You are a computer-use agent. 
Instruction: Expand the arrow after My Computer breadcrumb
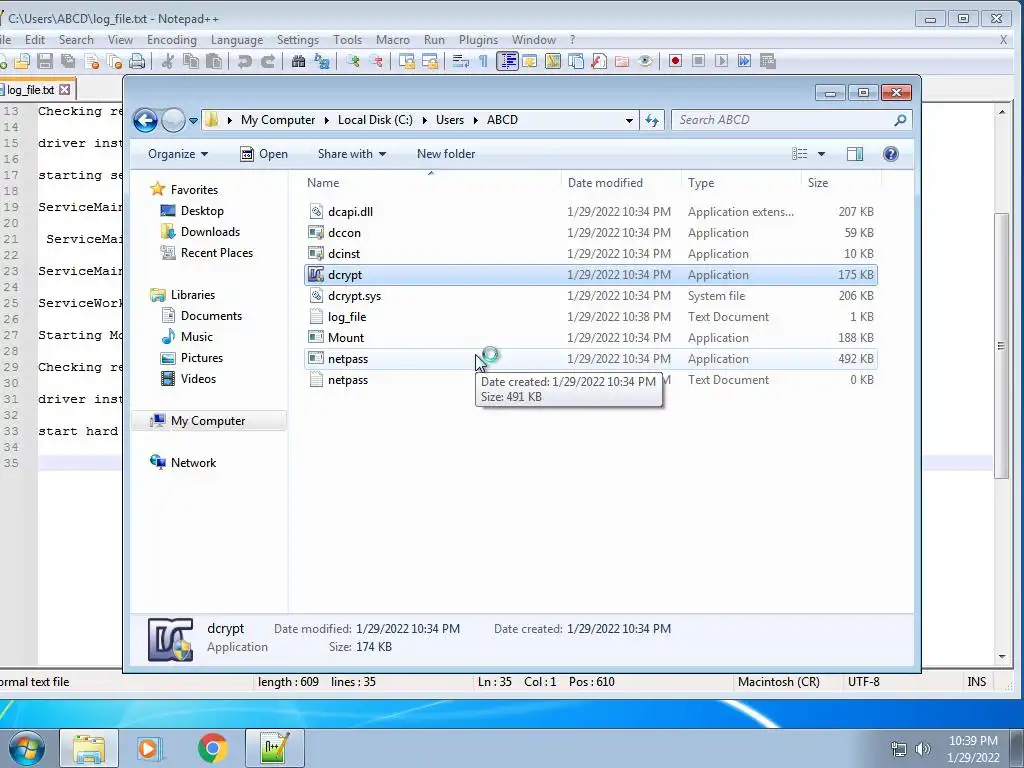(327, 120)
